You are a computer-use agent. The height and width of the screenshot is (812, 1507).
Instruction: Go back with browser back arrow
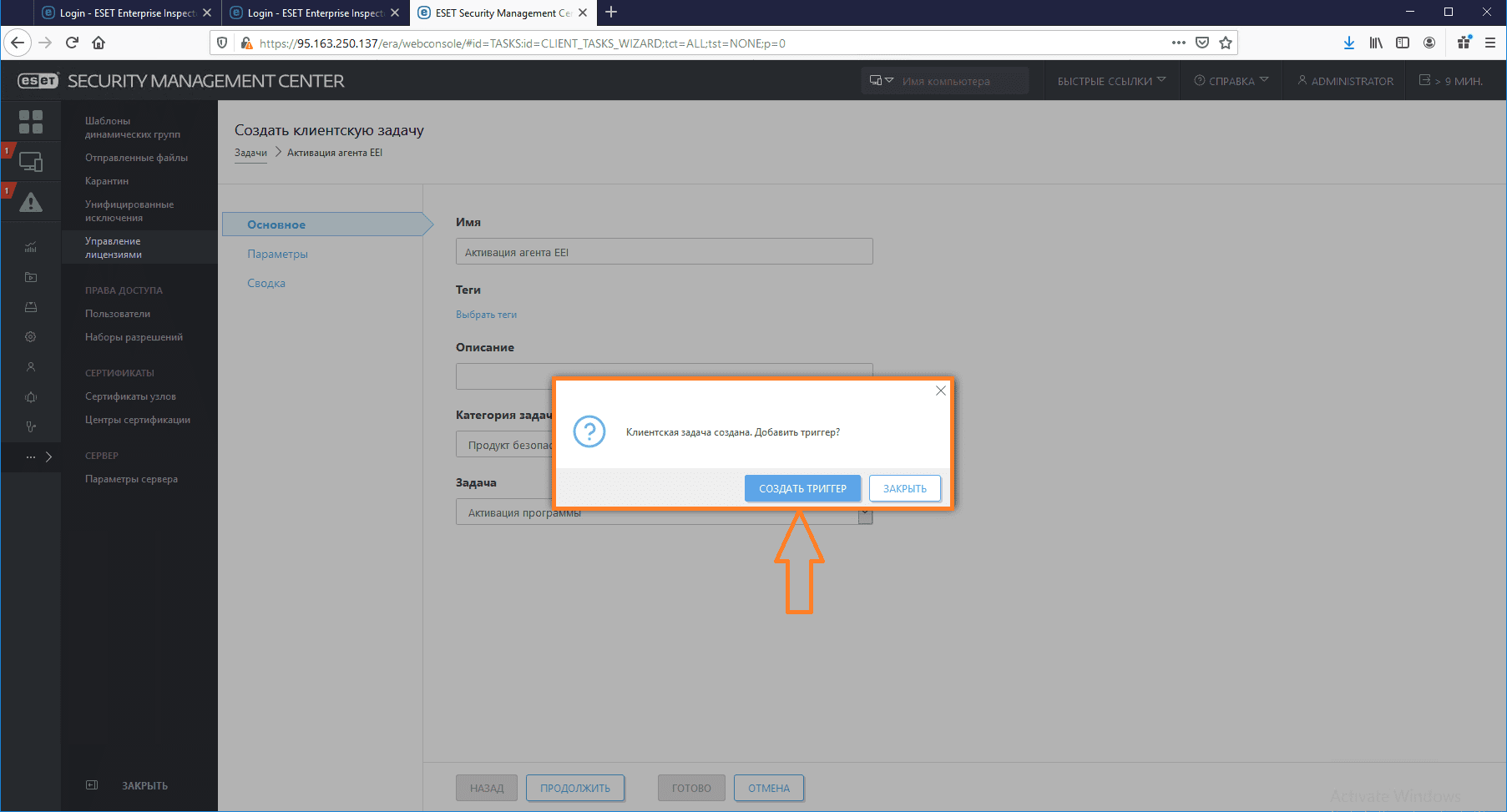pos(18,43)
